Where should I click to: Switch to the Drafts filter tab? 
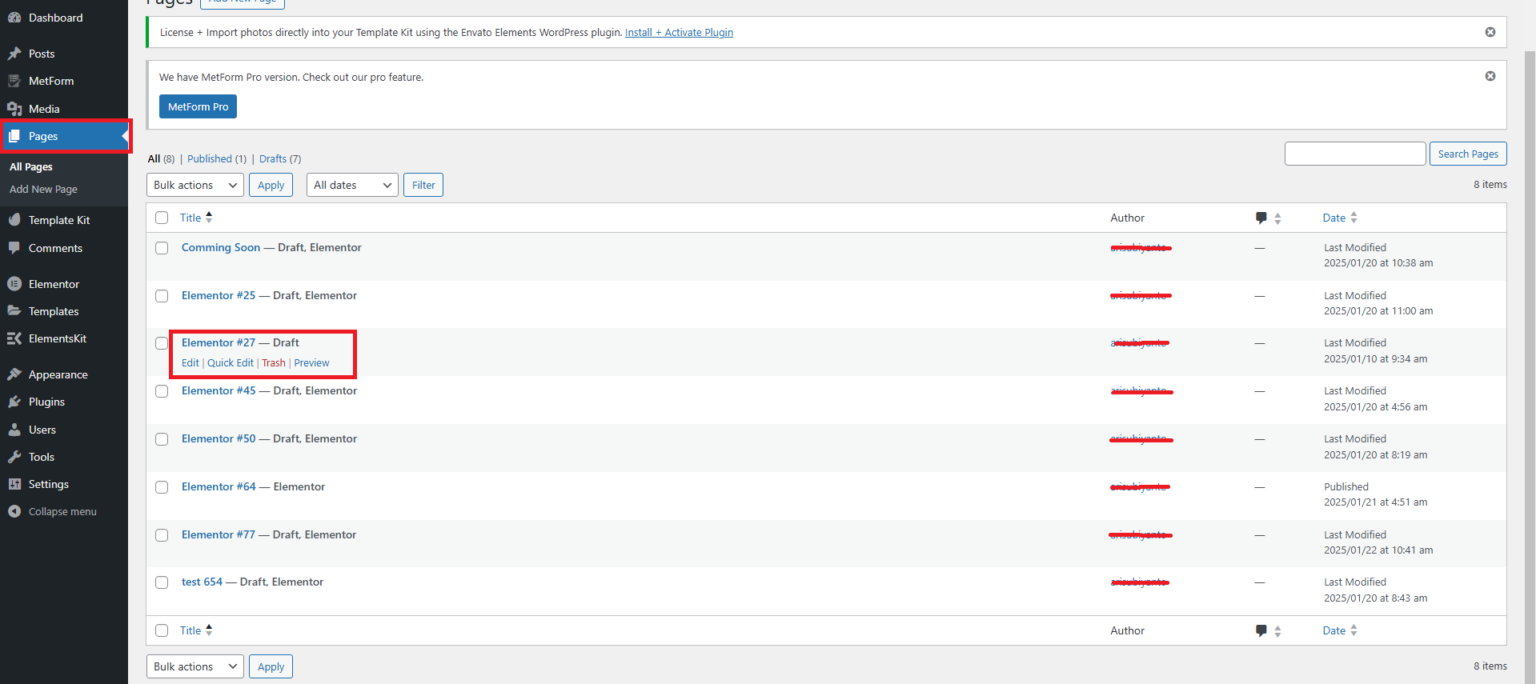[x=272, y=159]
